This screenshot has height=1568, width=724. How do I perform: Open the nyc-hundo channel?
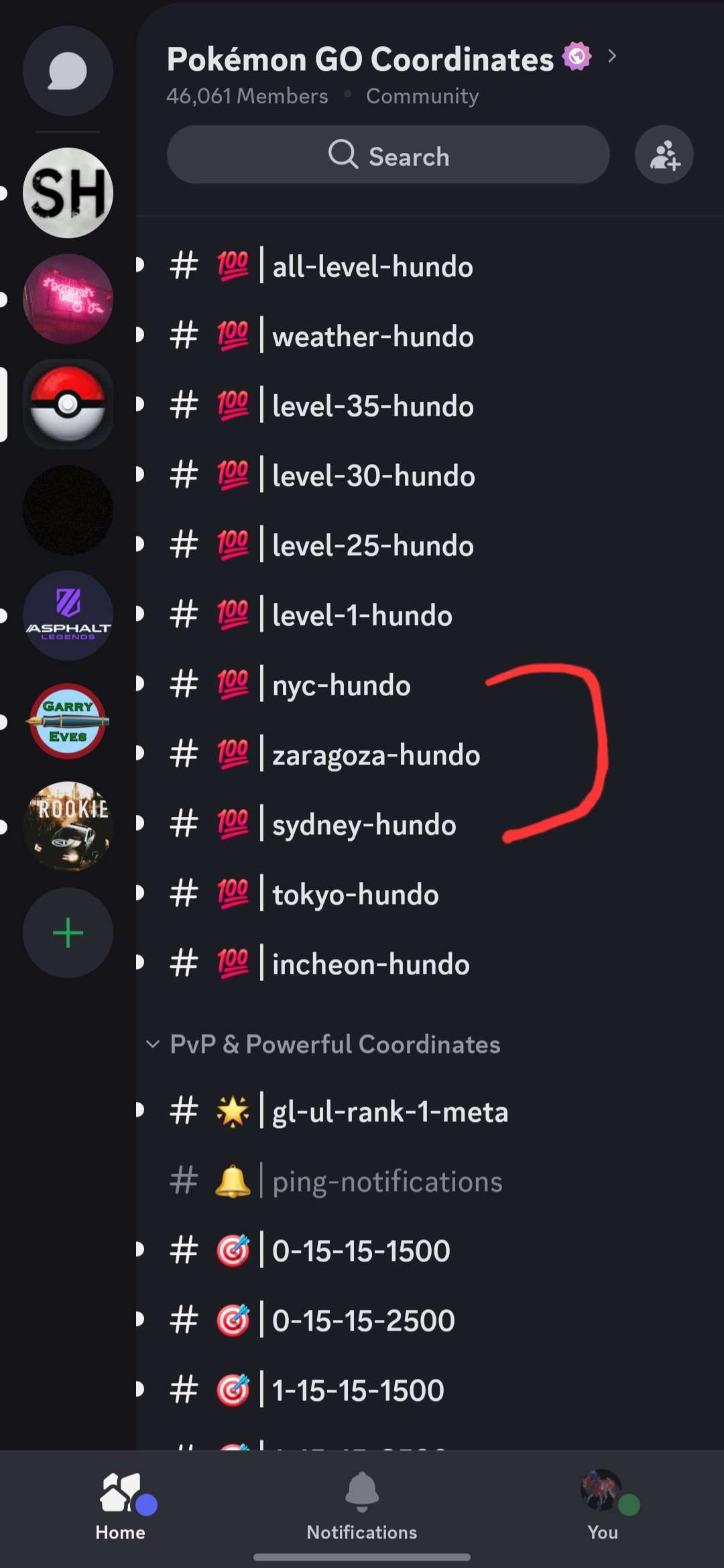point(429,685)
